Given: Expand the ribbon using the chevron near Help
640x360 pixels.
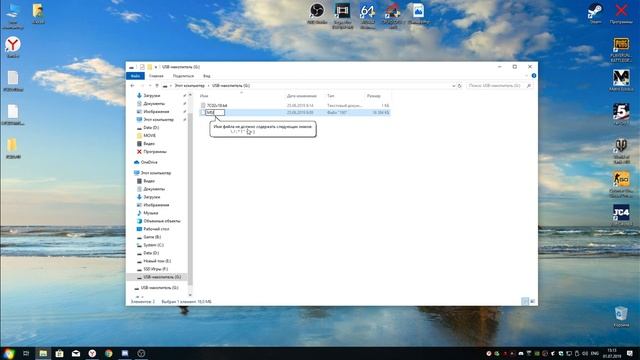Looking at the screenshot, I should click(526, 76).
